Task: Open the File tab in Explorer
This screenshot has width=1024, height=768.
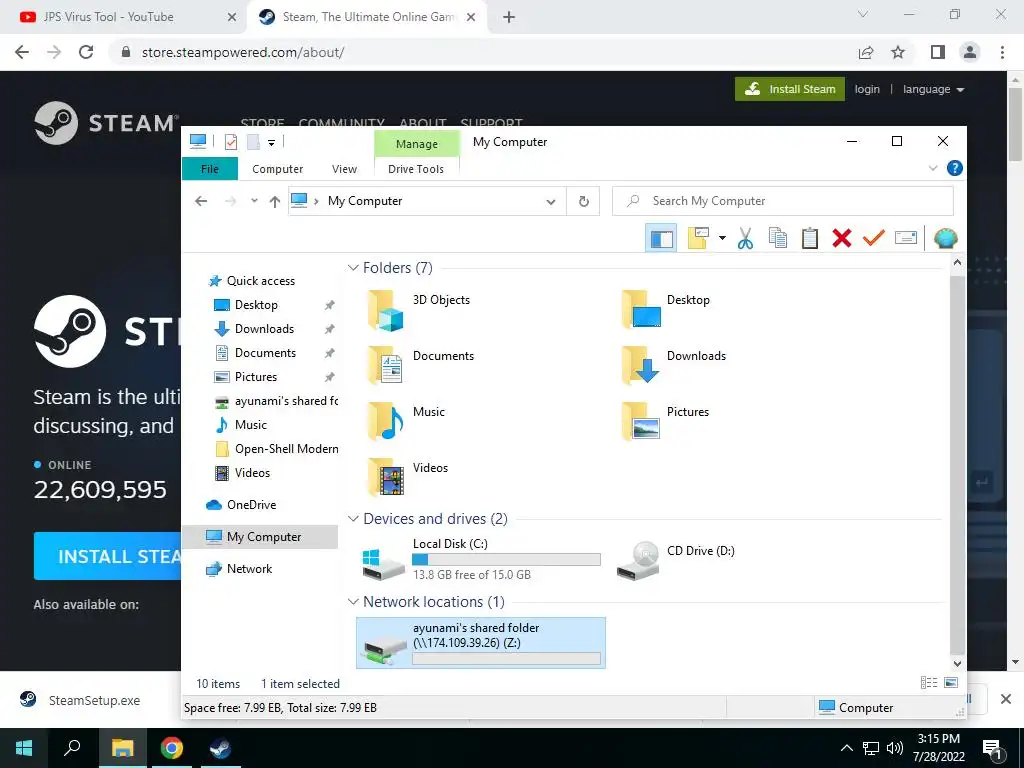Action: (210, 169)
